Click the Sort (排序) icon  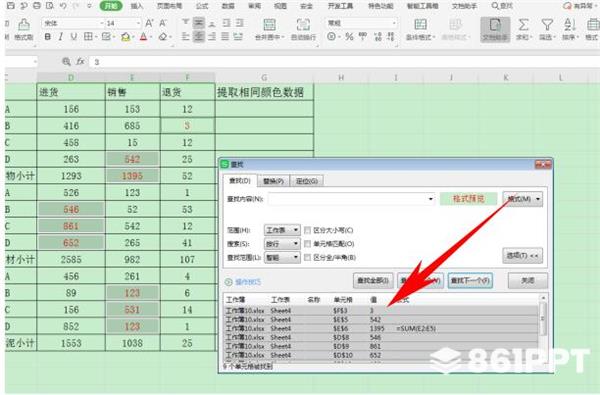(x=570, y=29)
